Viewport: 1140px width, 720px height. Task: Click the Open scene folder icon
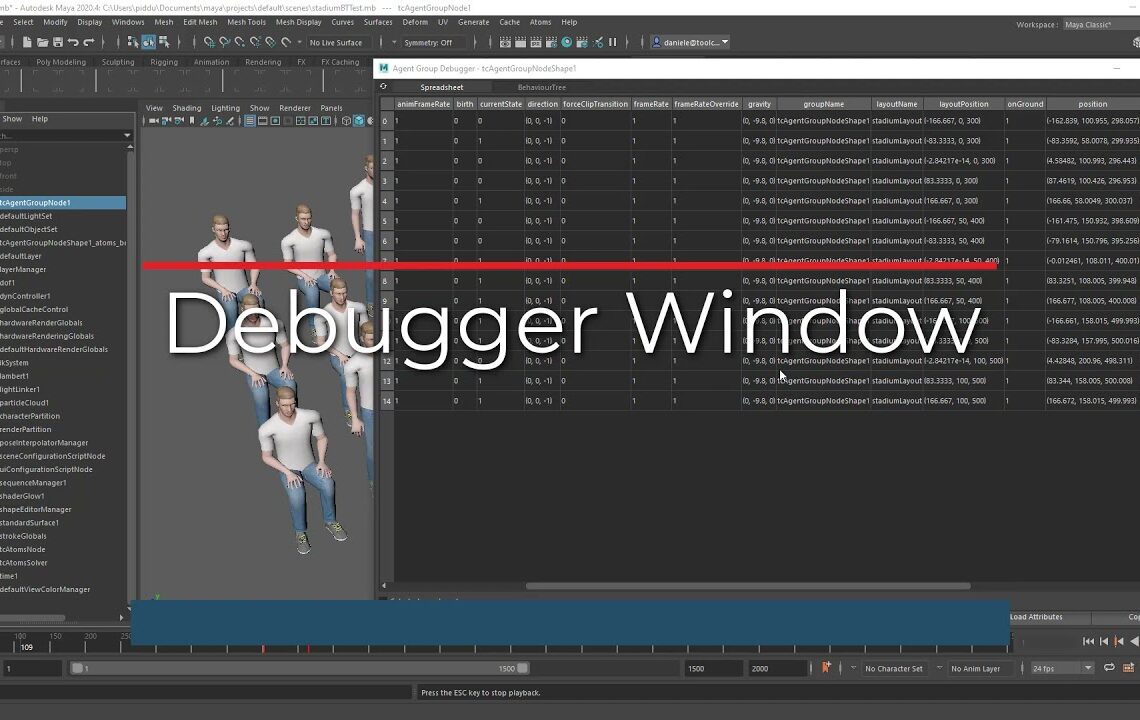(42, 42)
